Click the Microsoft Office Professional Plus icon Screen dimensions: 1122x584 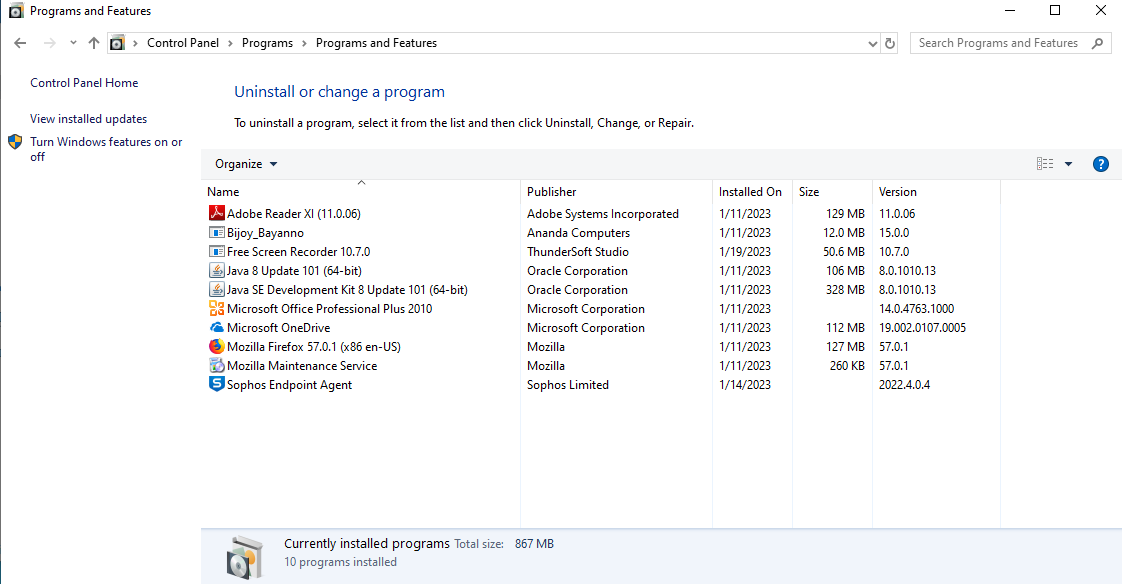tap(216, 308)
